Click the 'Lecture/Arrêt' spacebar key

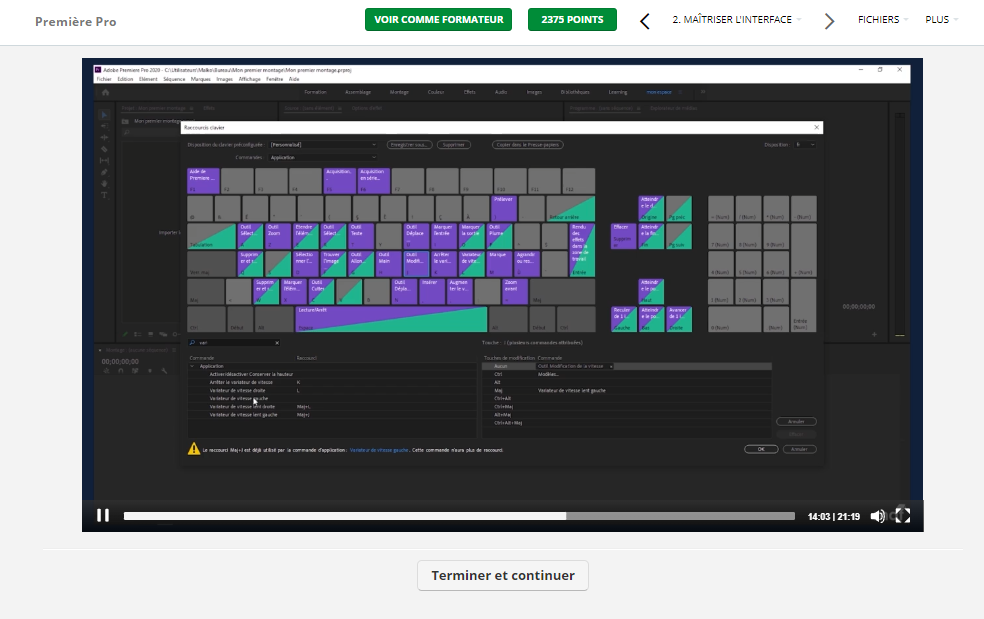[x=391, y=320]
